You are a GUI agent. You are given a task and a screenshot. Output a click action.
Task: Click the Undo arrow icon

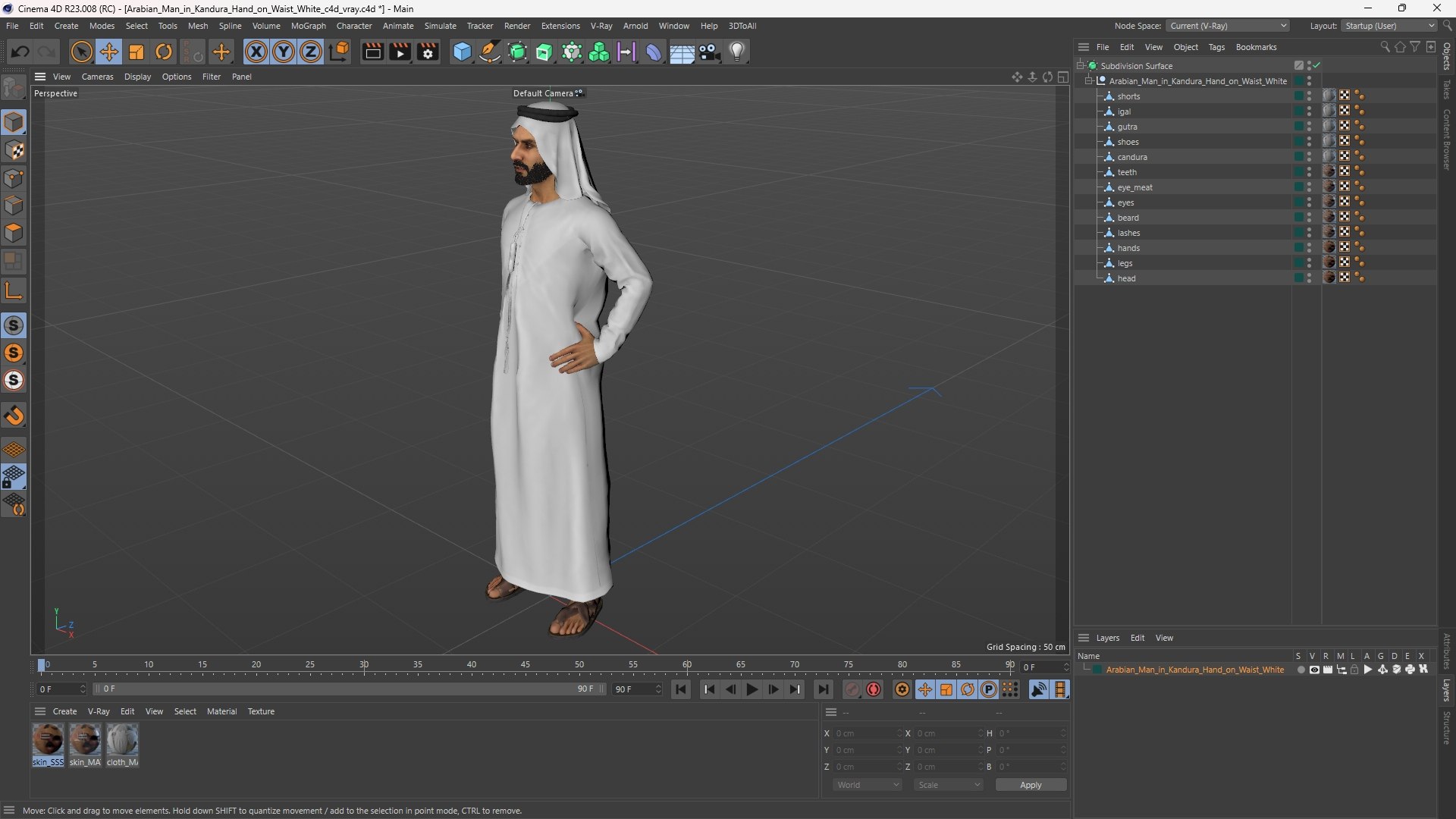point(20,52)
